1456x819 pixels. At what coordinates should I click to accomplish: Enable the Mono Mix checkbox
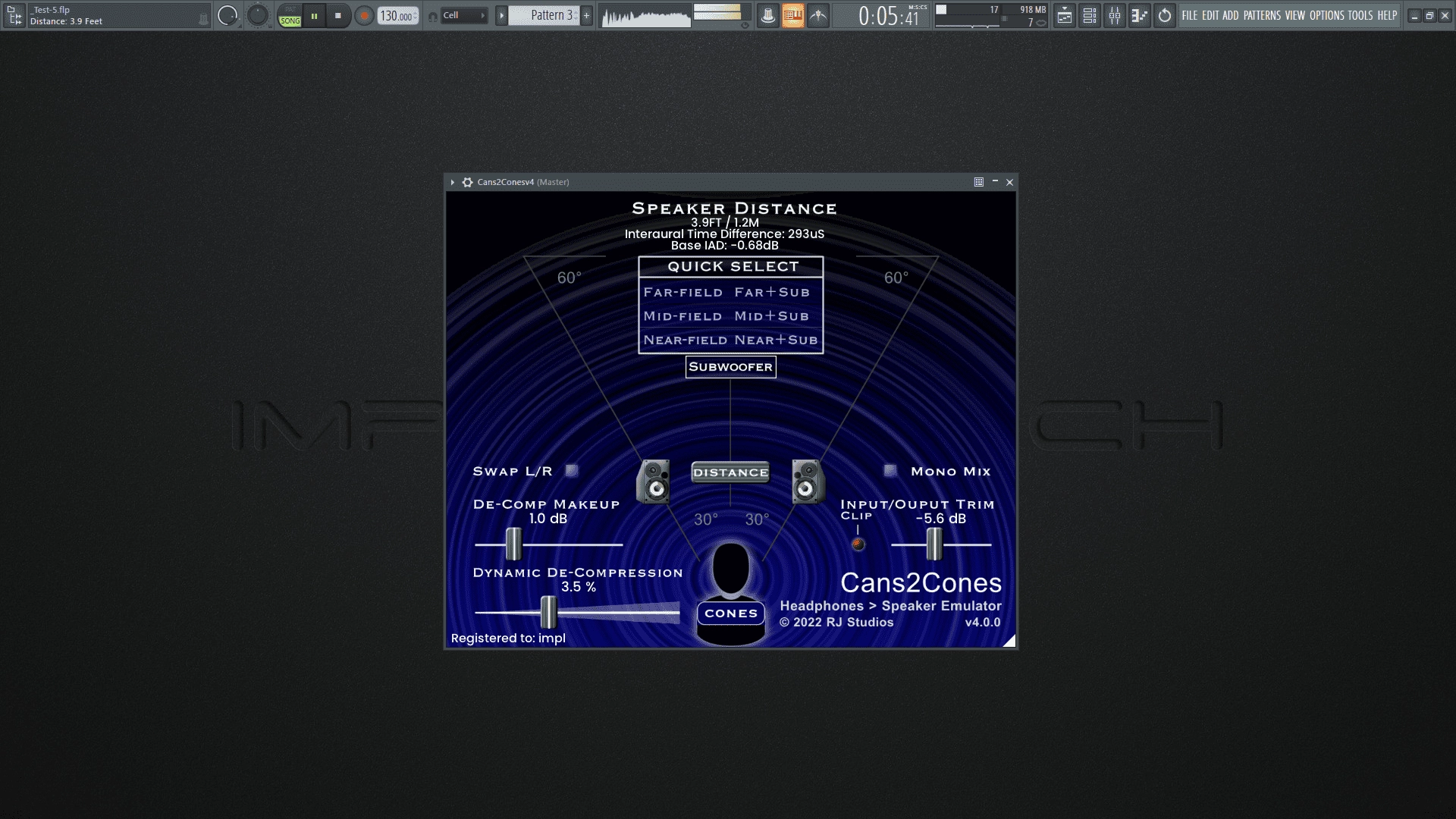click(890, 471)
